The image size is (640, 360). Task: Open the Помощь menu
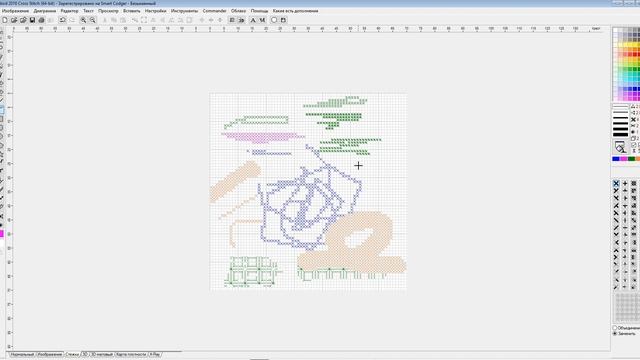coord(259,11)
